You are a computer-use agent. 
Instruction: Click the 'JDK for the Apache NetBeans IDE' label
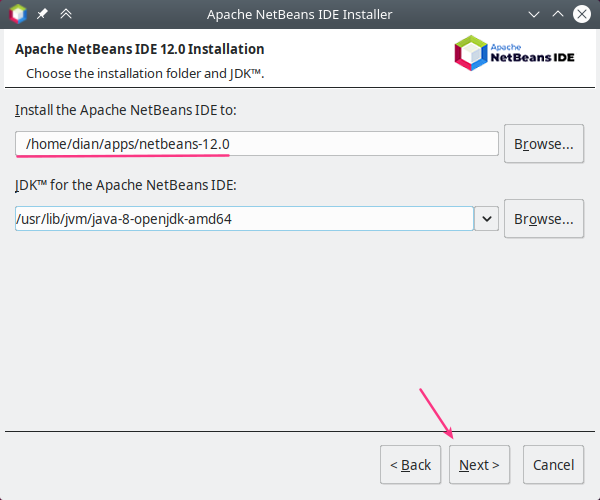pos(124,185)
